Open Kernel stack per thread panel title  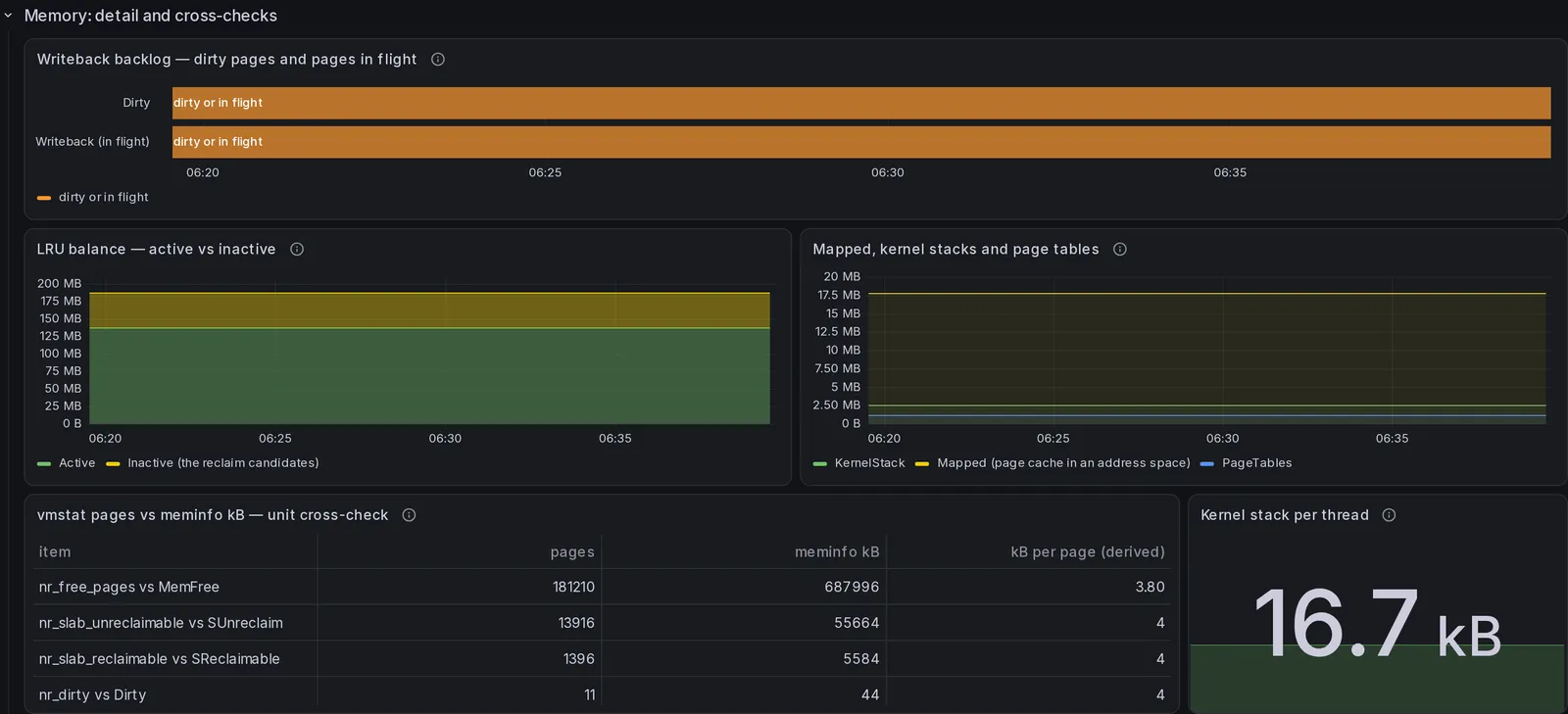(x=1285, y=514)
